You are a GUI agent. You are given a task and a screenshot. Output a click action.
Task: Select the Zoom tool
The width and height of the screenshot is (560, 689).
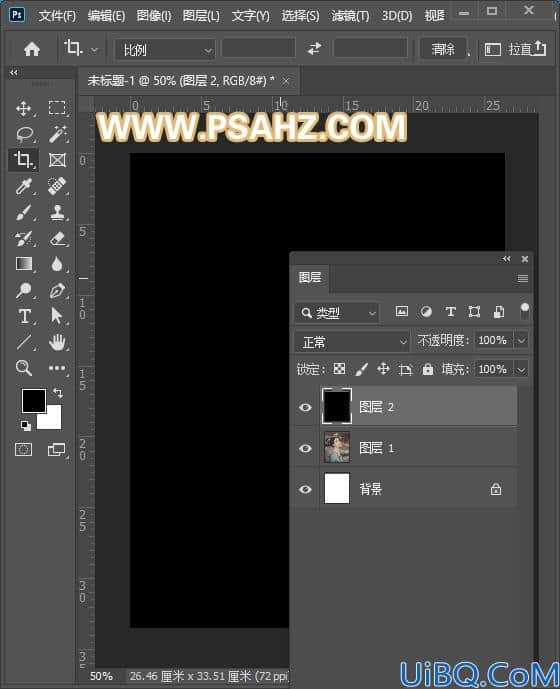[x=23, y=367]
